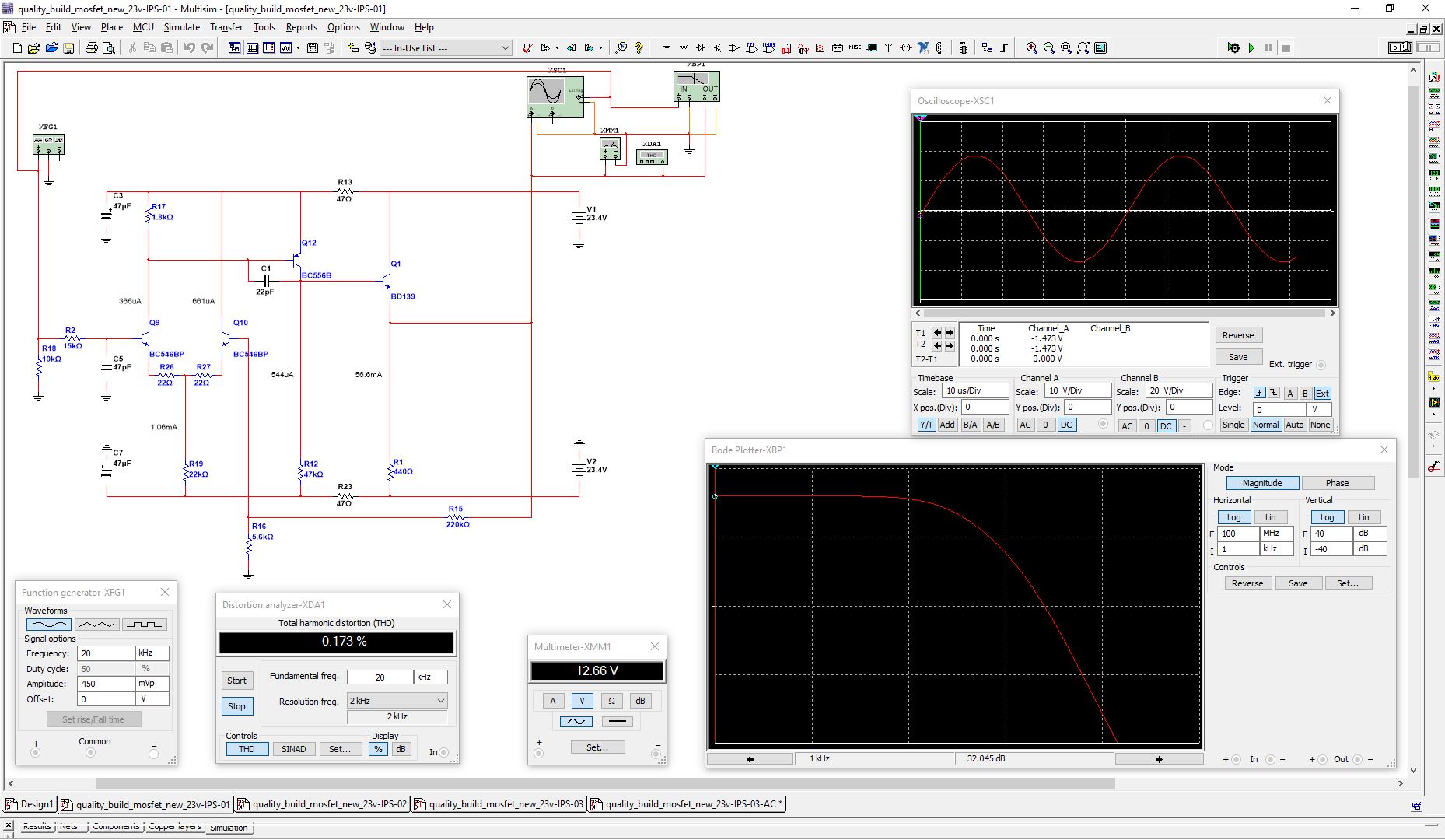Open Resolution freq. 2 kHz dropdown
1445x840 pixels.
[x=397, y=701]
